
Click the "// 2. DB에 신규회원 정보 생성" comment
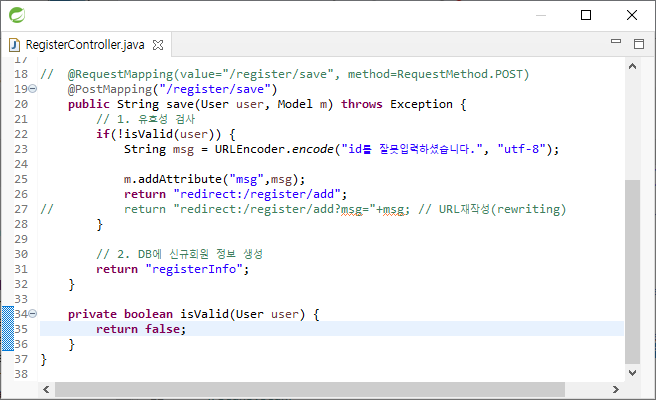coord(179,254)
